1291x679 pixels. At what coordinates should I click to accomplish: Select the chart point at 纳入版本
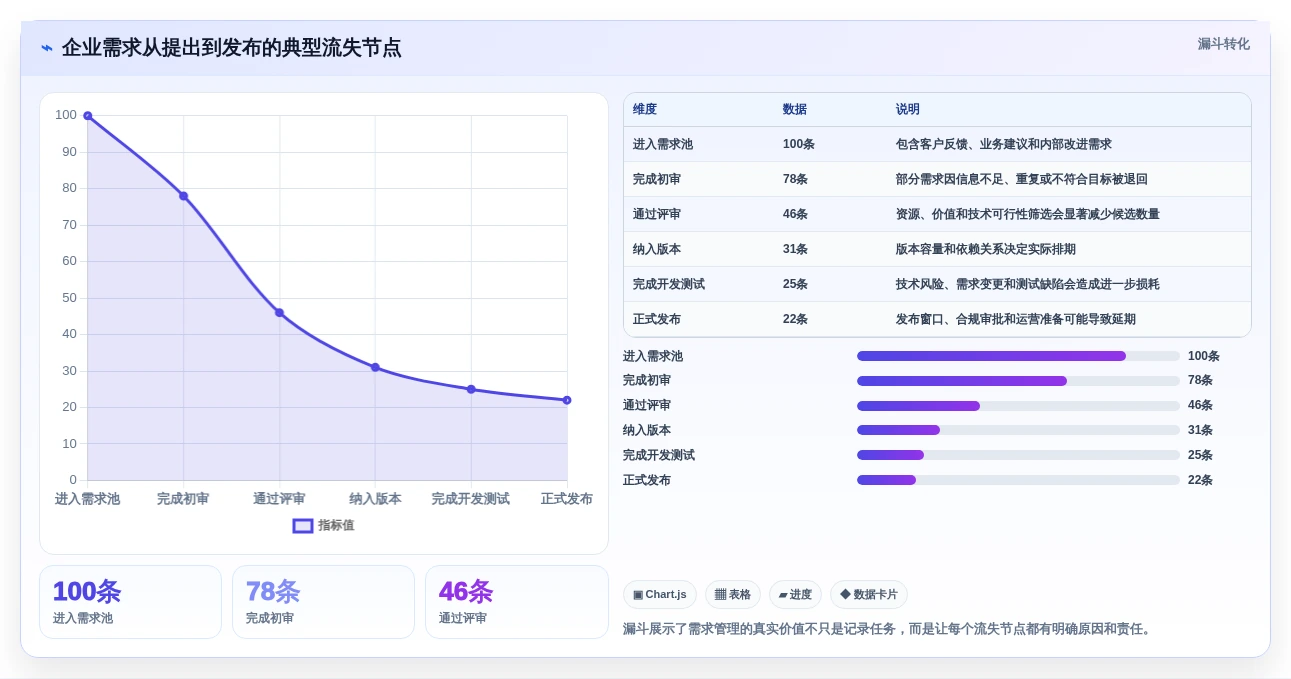pos(375,367)
